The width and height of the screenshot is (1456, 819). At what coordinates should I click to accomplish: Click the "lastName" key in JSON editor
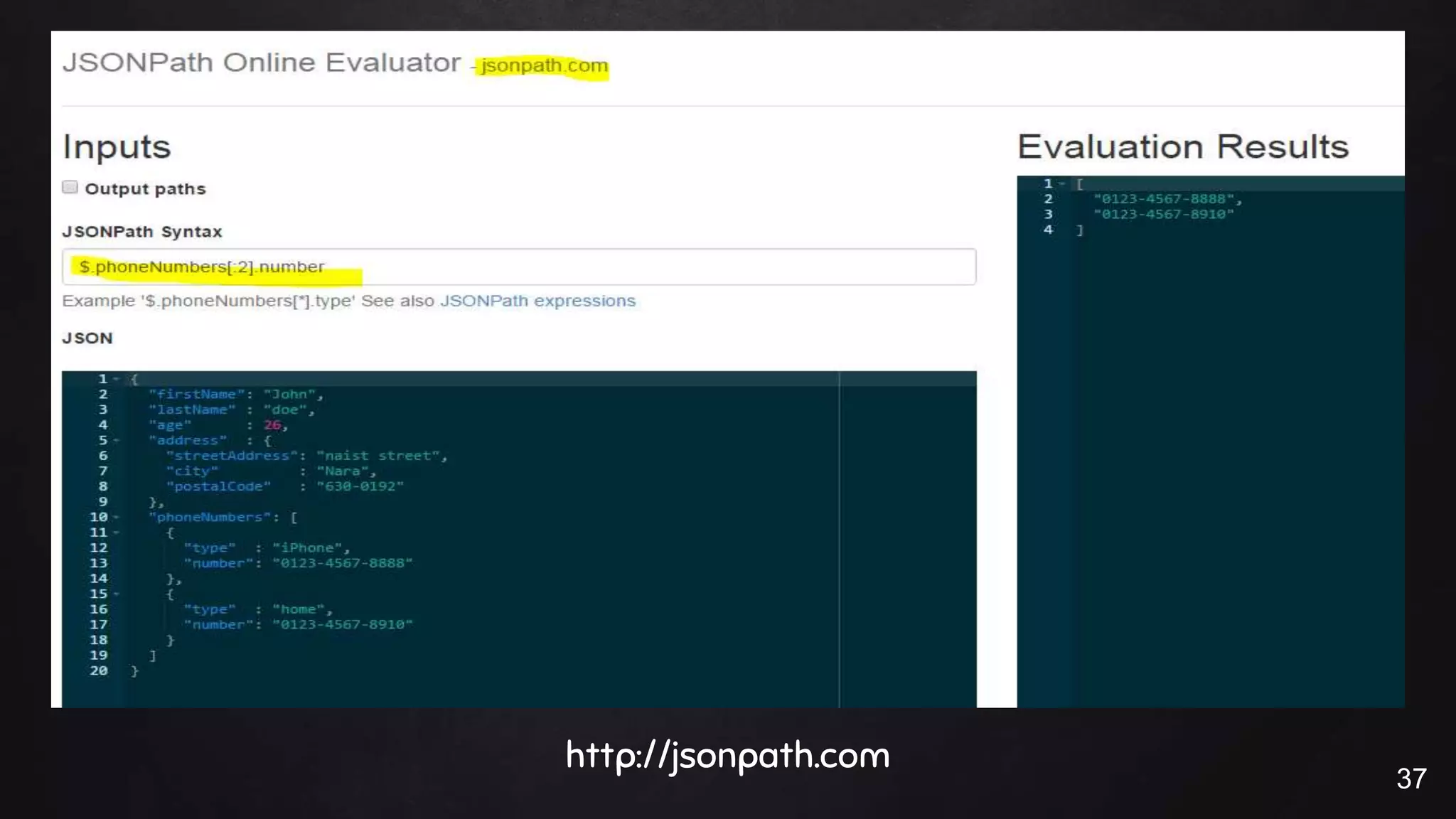[192, 409]
